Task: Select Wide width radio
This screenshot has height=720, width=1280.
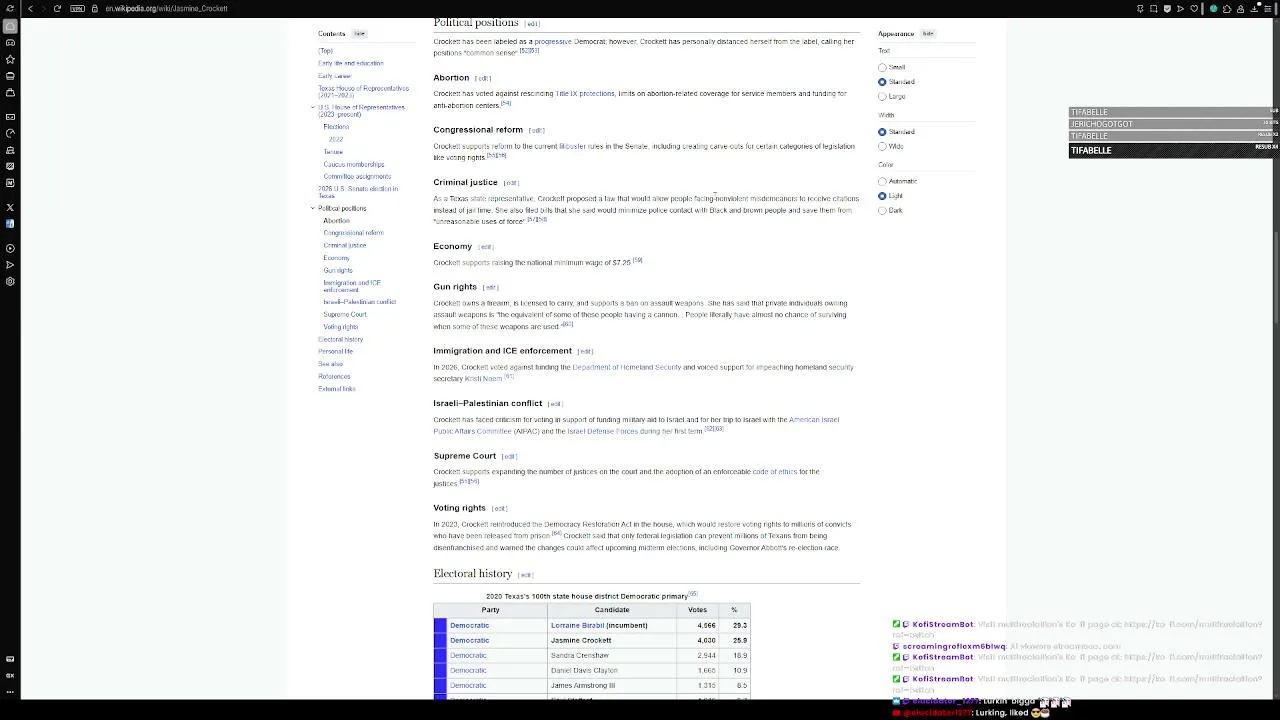Action: point(882,146)
